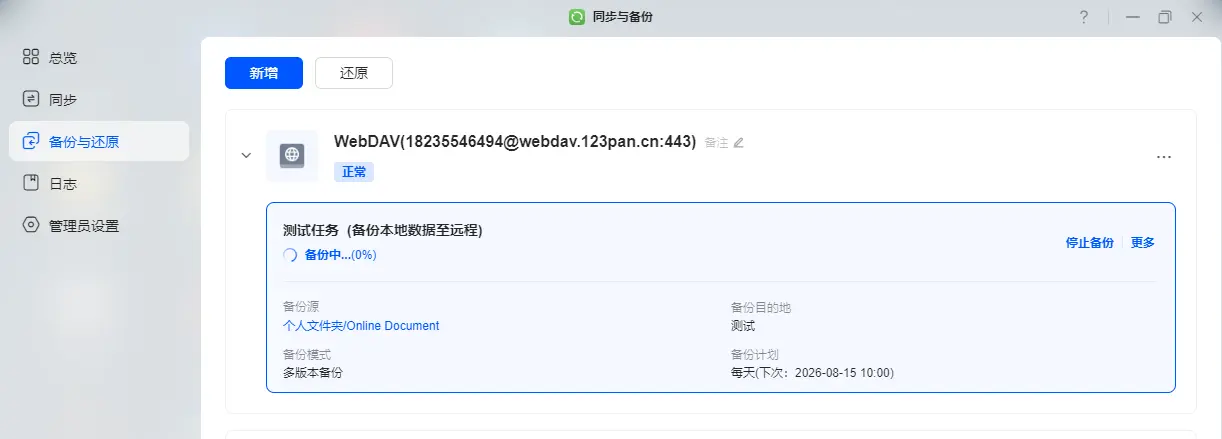
Task: Open 个人文件夹/Online Document backup source link
Action: tap(361, 326)
